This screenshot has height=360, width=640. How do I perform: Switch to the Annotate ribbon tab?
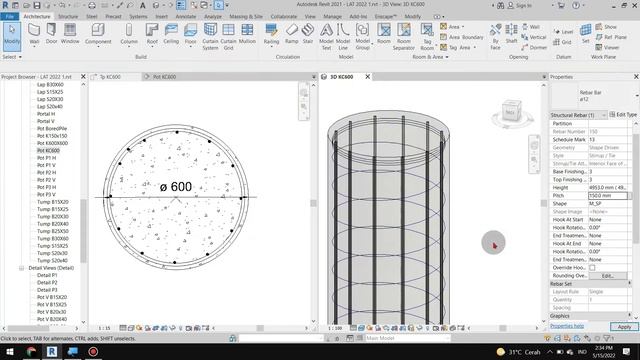coord(186,16)
